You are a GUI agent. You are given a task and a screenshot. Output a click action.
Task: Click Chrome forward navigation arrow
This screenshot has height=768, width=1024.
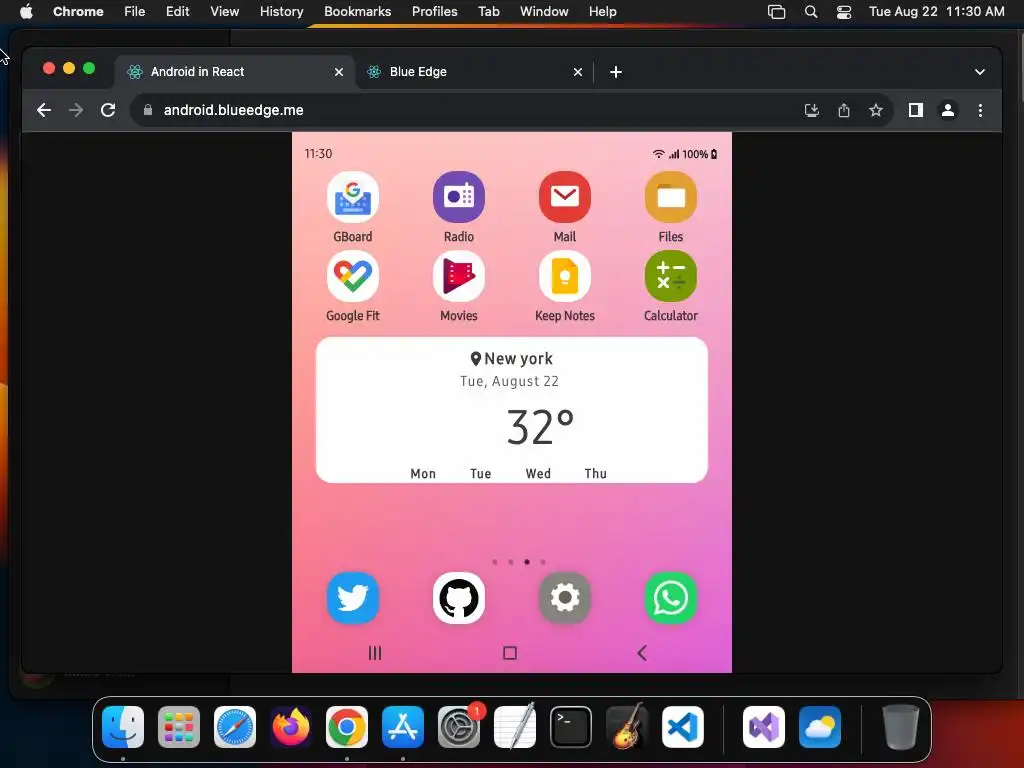76,110
